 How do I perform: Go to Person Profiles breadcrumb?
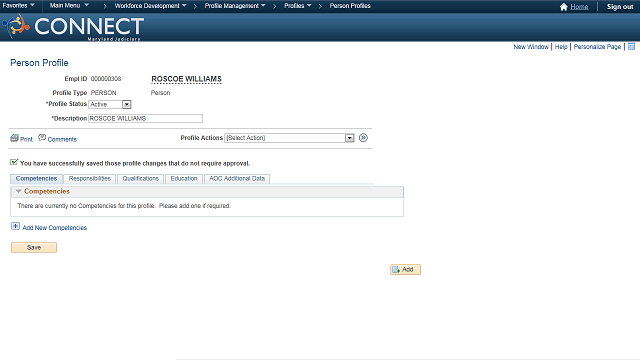tap(350, 6)
